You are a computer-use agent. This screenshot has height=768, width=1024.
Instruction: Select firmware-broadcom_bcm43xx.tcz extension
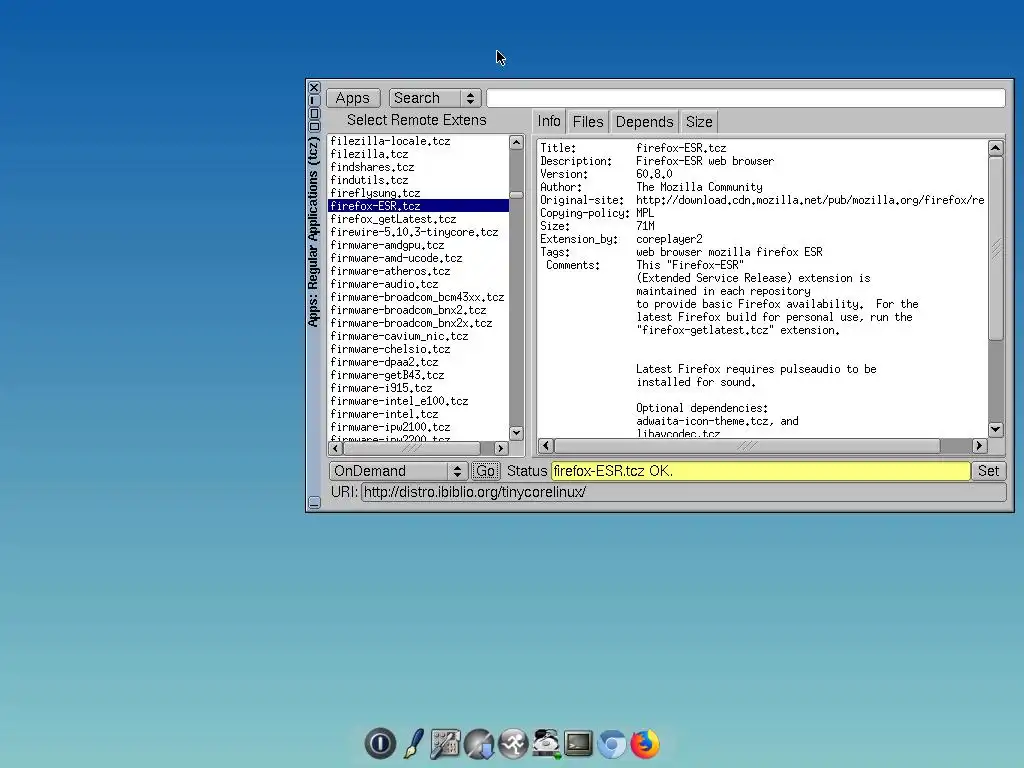click(418, 297)
